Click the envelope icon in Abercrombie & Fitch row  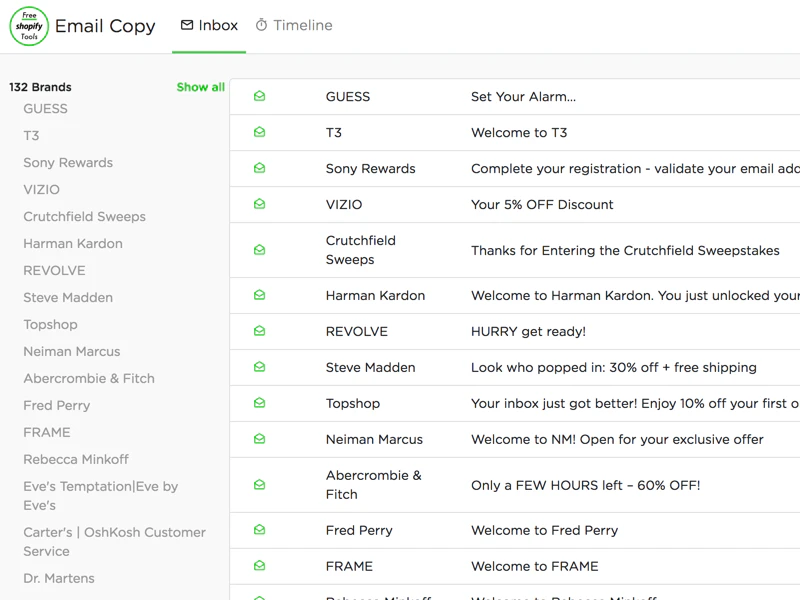coord(260,485)
